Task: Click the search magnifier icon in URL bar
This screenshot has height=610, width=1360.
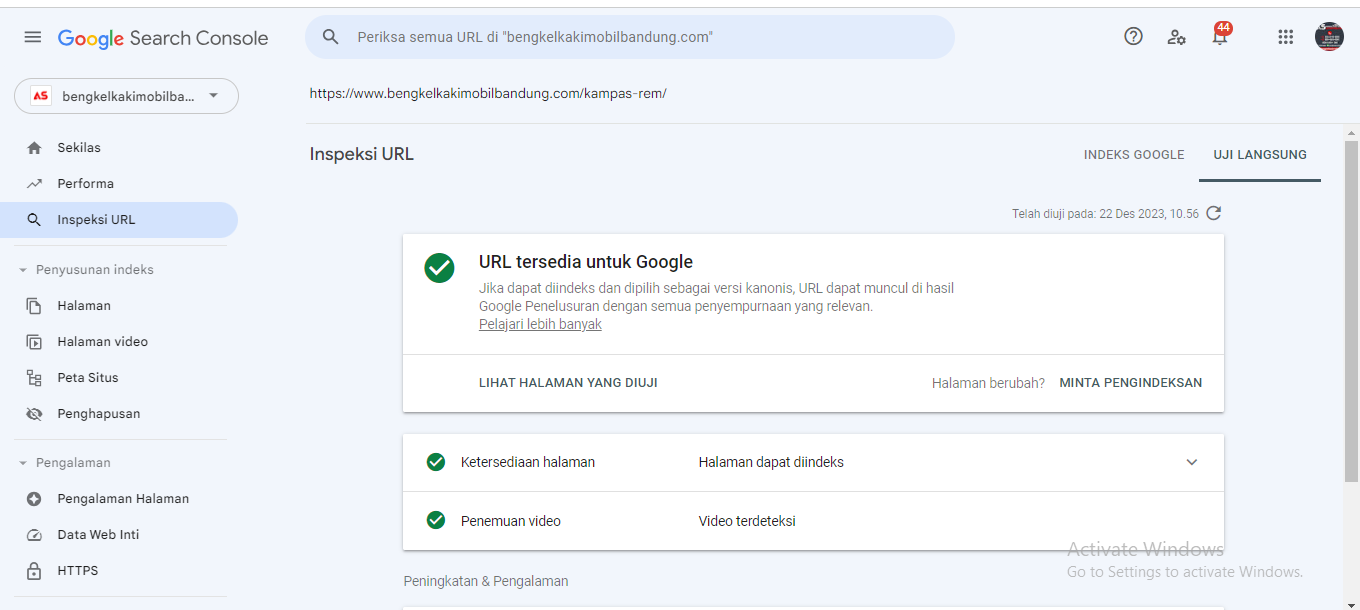Action: point(331,37)
